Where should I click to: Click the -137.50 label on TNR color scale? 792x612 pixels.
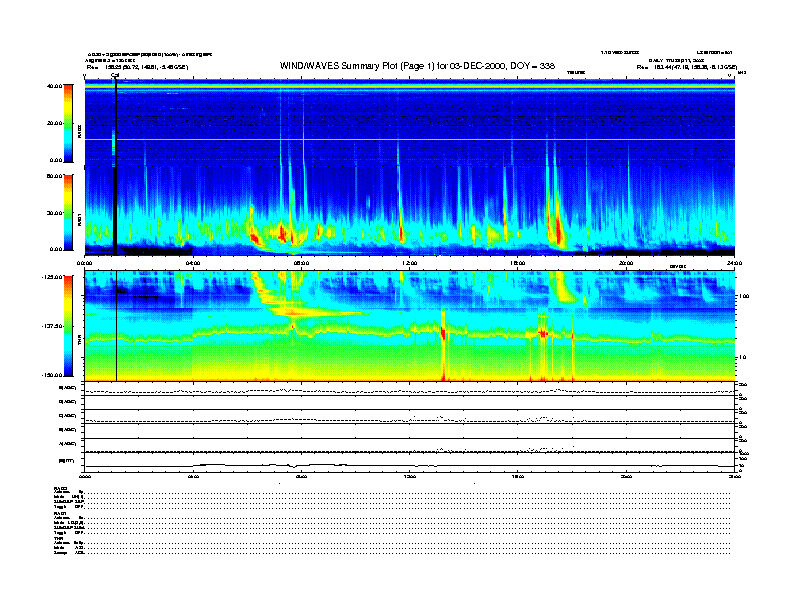(x=52, y=326)
